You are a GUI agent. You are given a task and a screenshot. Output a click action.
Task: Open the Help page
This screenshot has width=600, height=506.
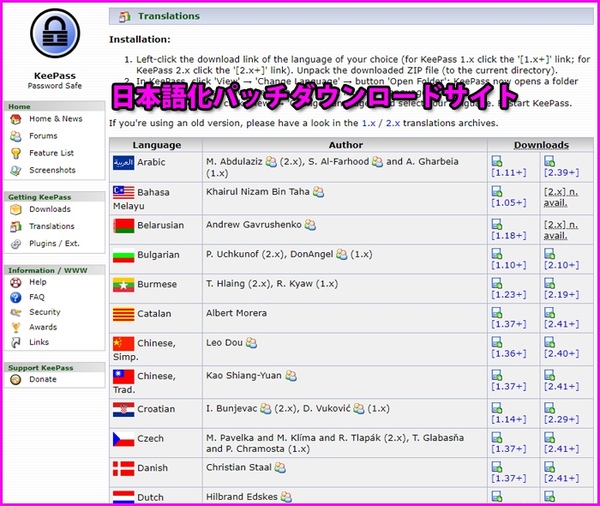(38, 282)
